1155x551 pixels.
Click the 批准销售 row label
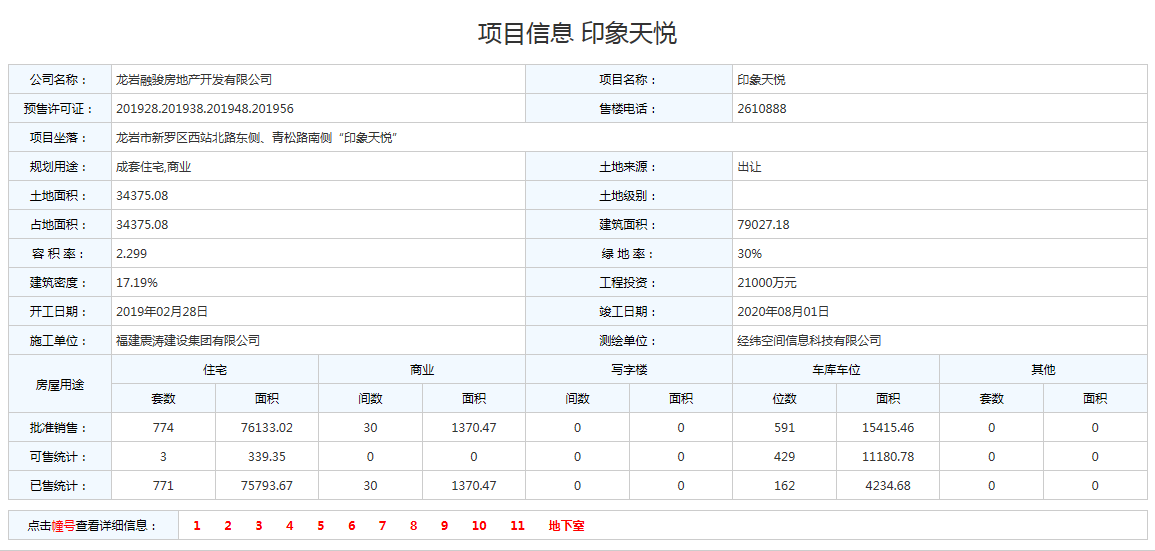pos(58,428)
